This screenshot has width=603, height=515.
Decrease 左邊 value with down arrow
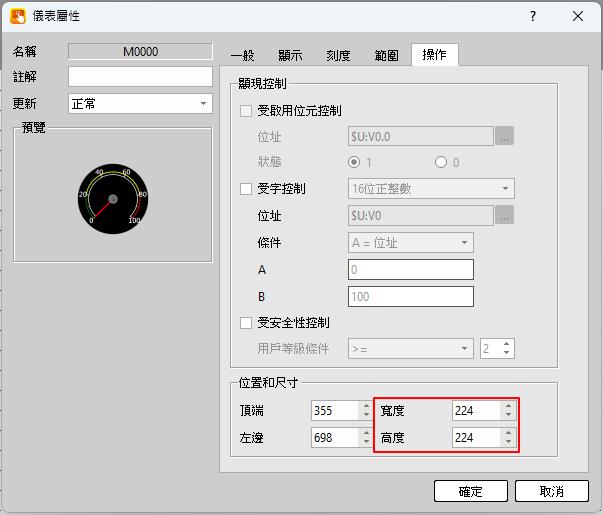pyautogui.click(x=366, y=442)
